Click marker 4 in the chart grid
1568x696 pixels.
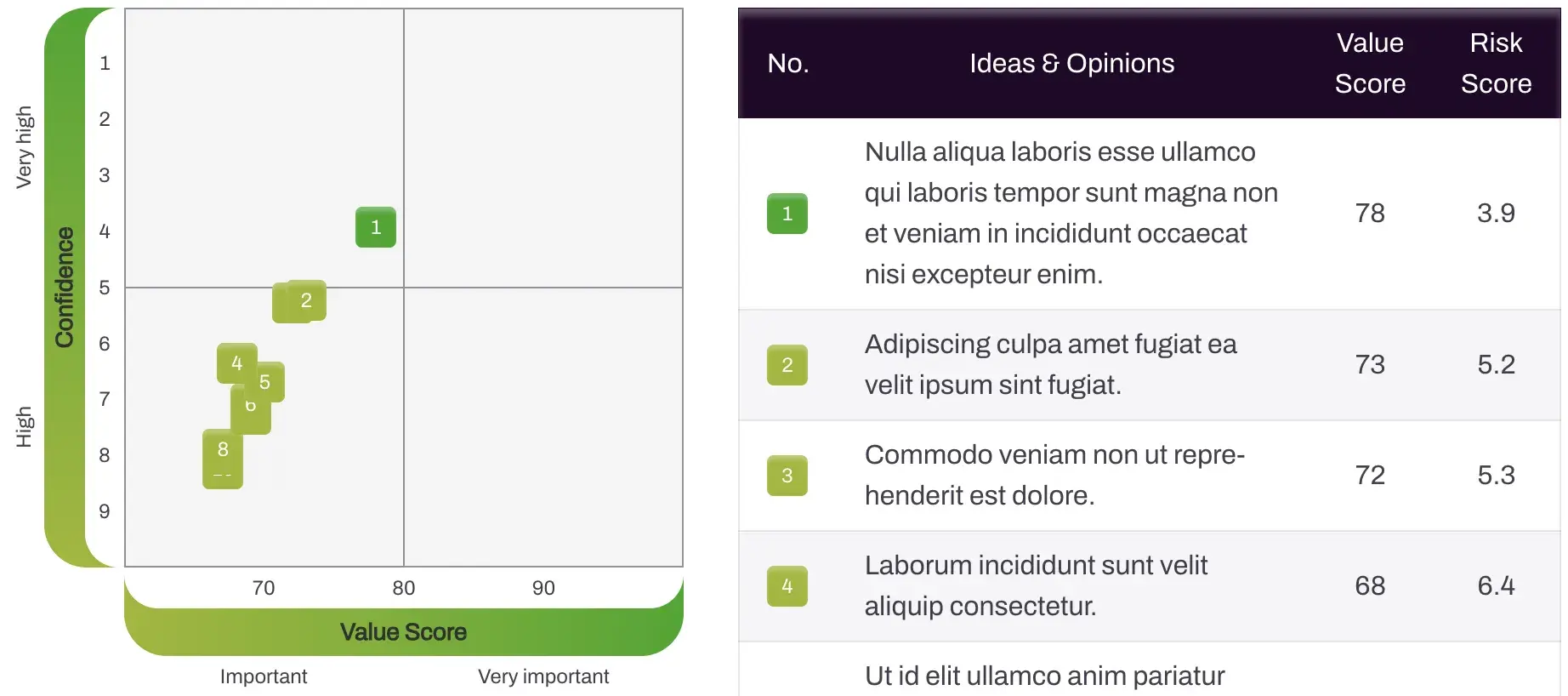pyautogui.click(x=236, y=362)
